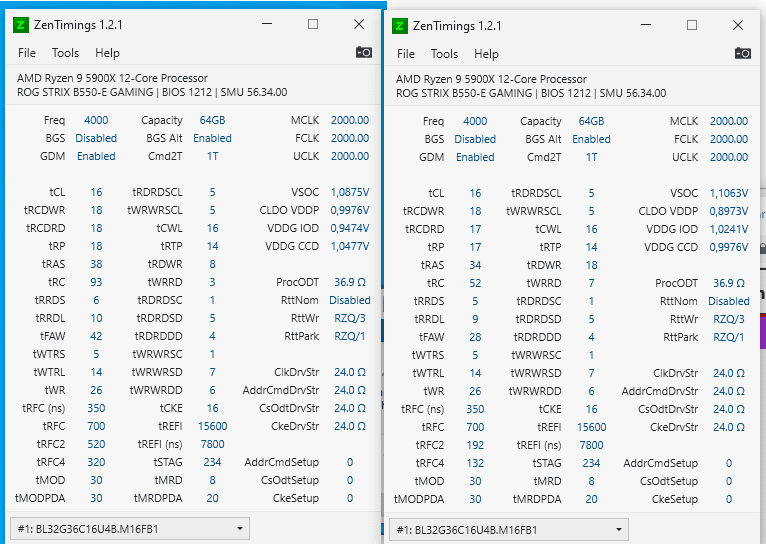Maximize the left ZenTimings window
Viewport: 766px width, 544px height.
point(313,24)
